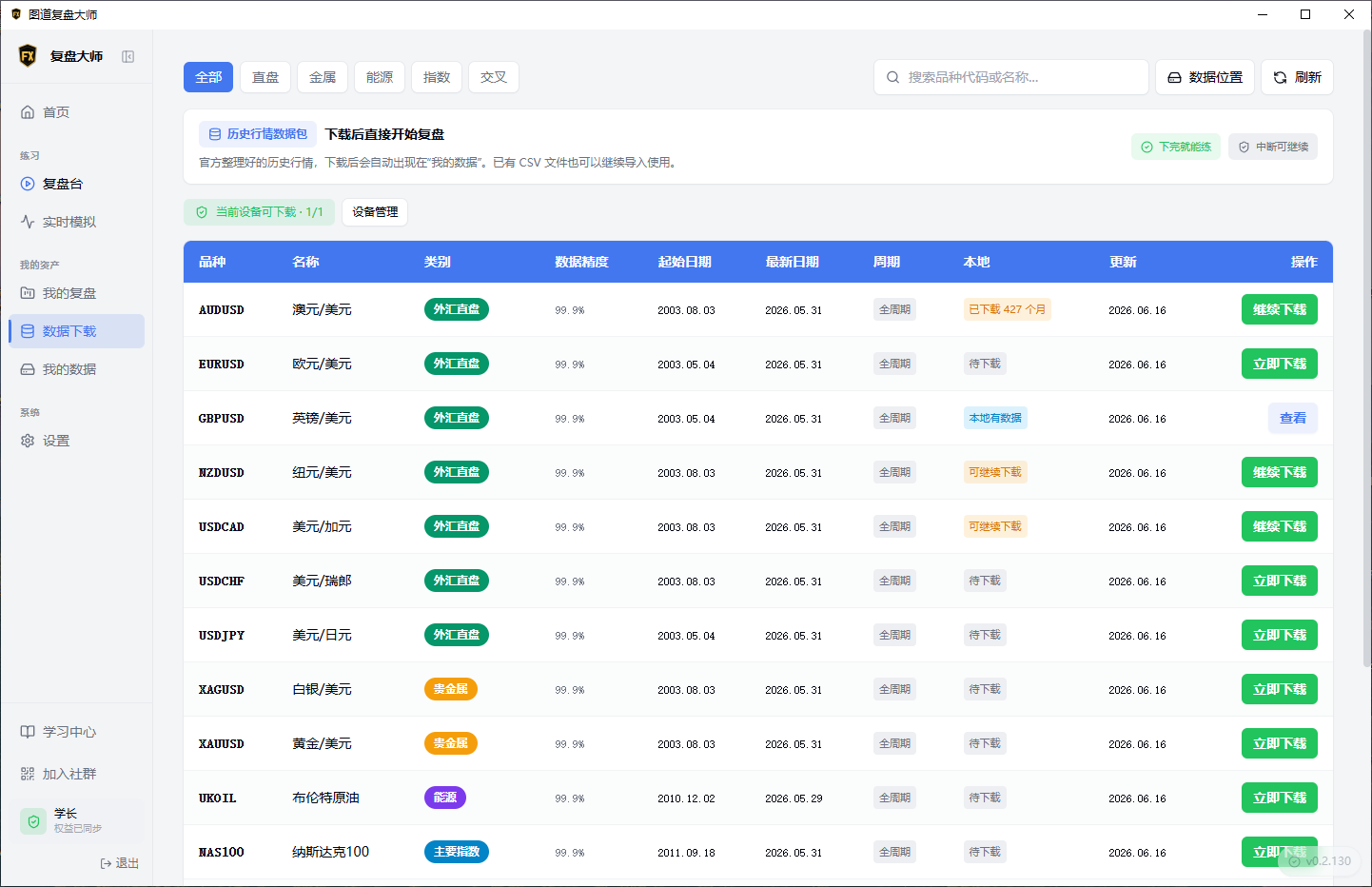Click 立即下载 for XAGUSD
The width and height of the screenshot is (1372, 887).
click(x=1280, y=689)
